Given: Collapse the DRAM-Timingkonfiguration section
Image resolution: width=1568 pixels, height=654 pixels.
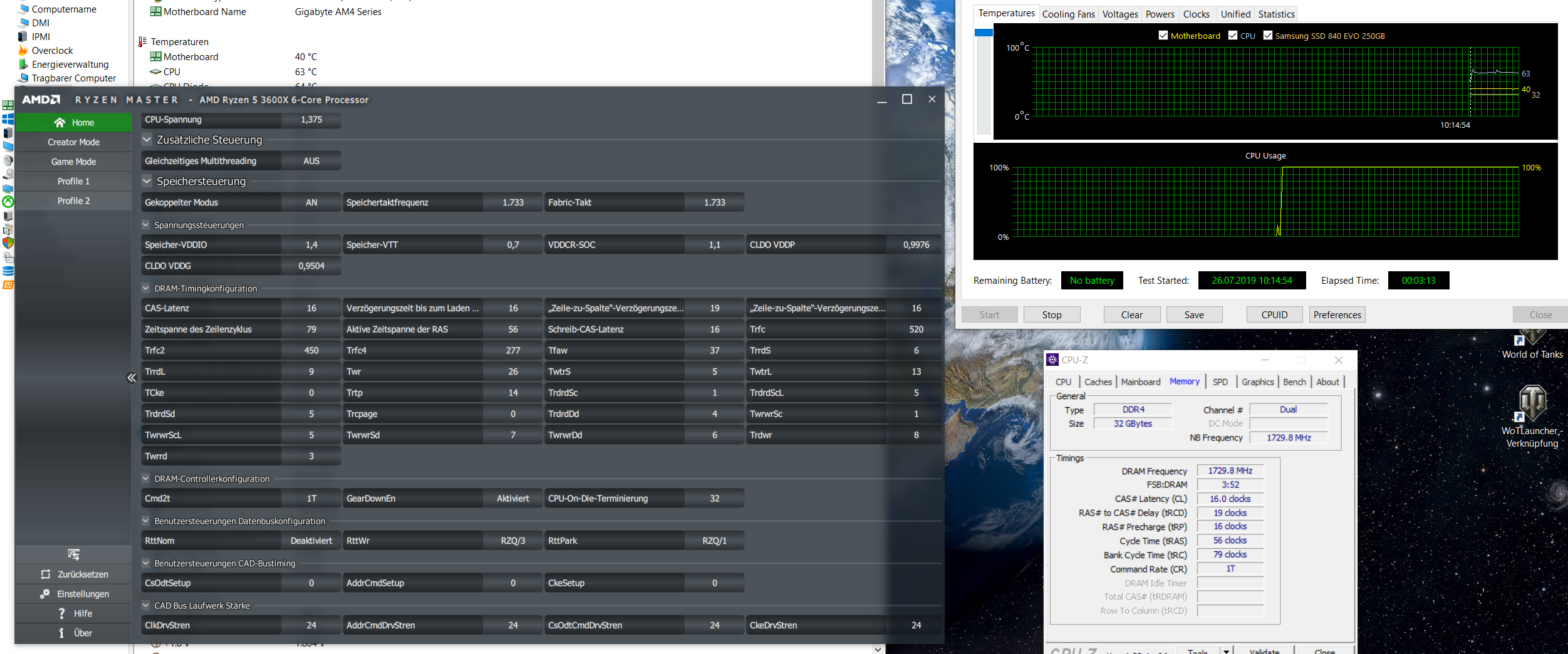Looking at the screenshot, I should [146, 288].
